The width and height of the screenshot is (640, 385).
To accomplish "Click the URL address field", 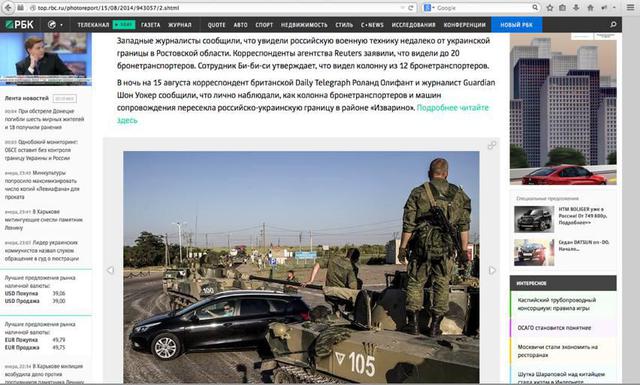I will (x=216, y=8).
